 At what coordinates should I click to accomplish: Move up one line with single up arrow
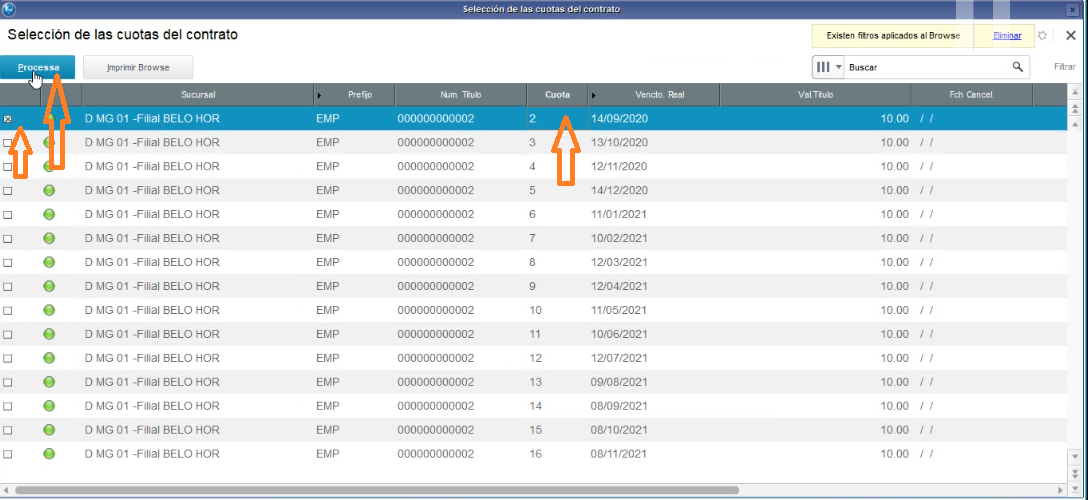click(1076, 123)
